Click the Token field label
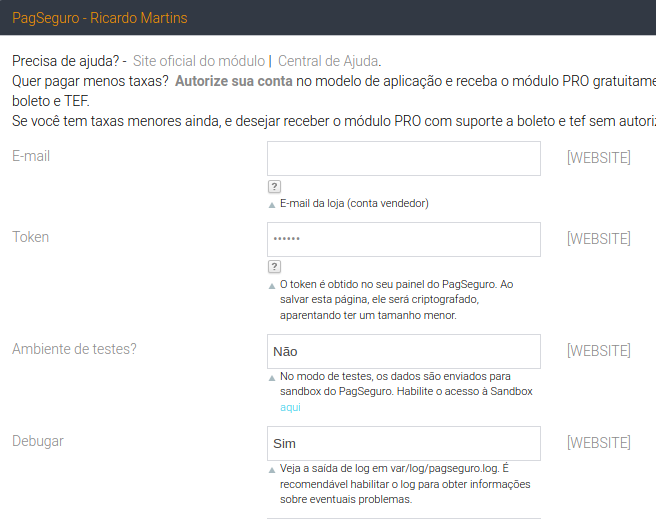The width and height of the screenshot is (656, 519). coord(31,237)
